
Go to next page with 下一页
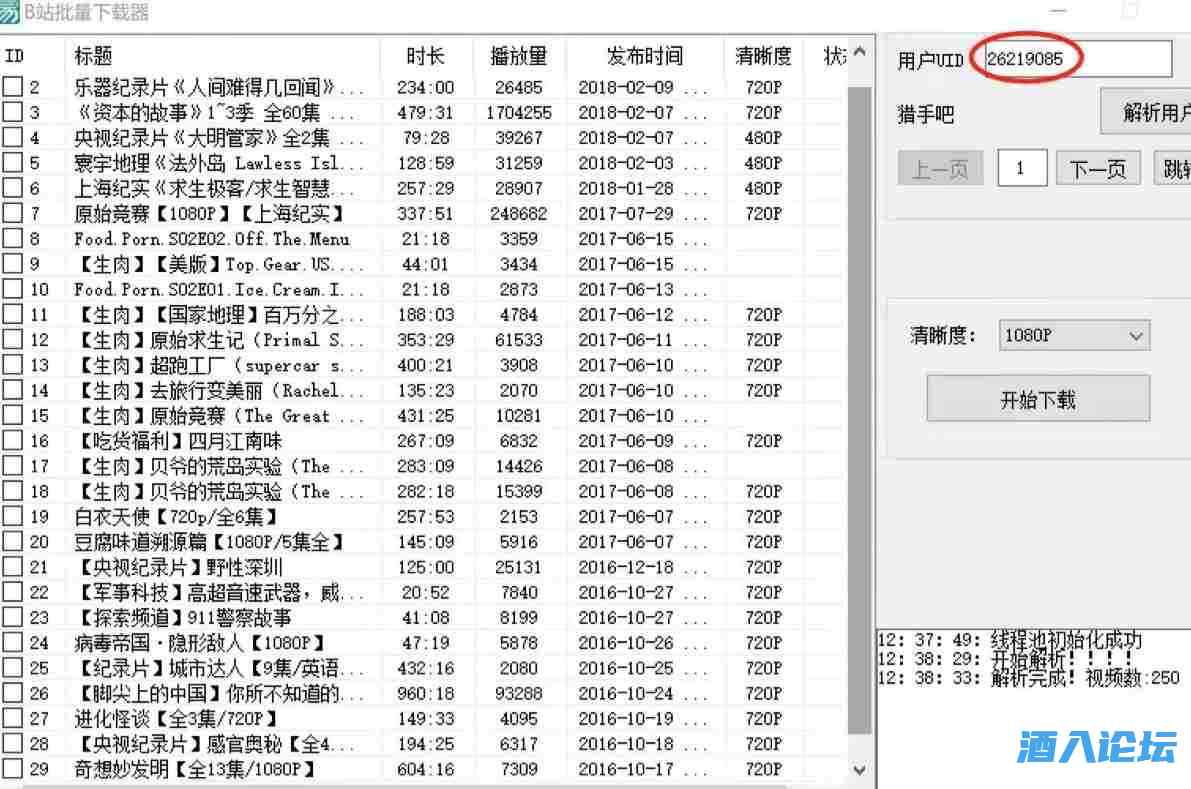[x=1097, y=169]
